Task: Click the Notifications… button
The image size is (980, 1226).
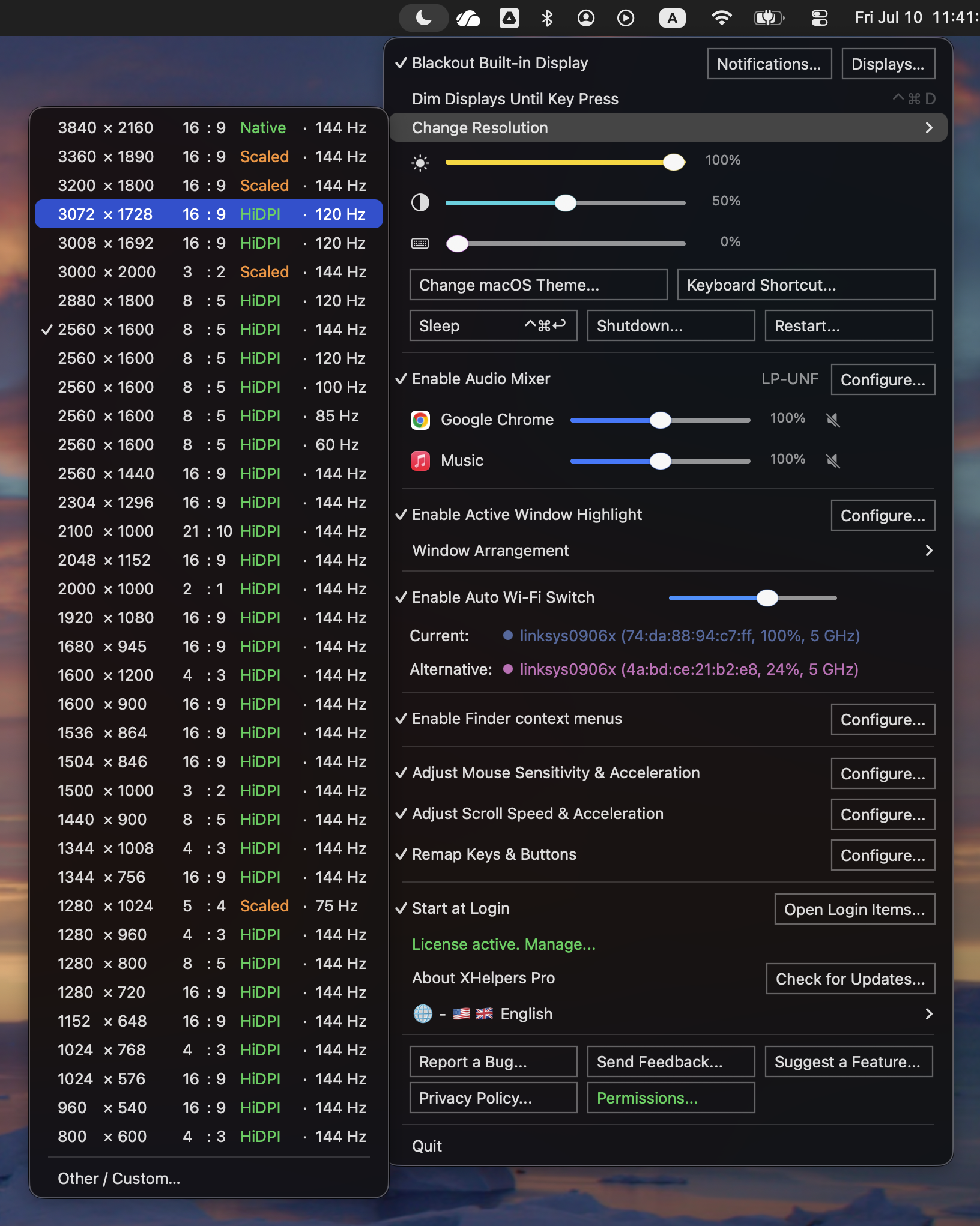Action: click(x=769, y=64)
